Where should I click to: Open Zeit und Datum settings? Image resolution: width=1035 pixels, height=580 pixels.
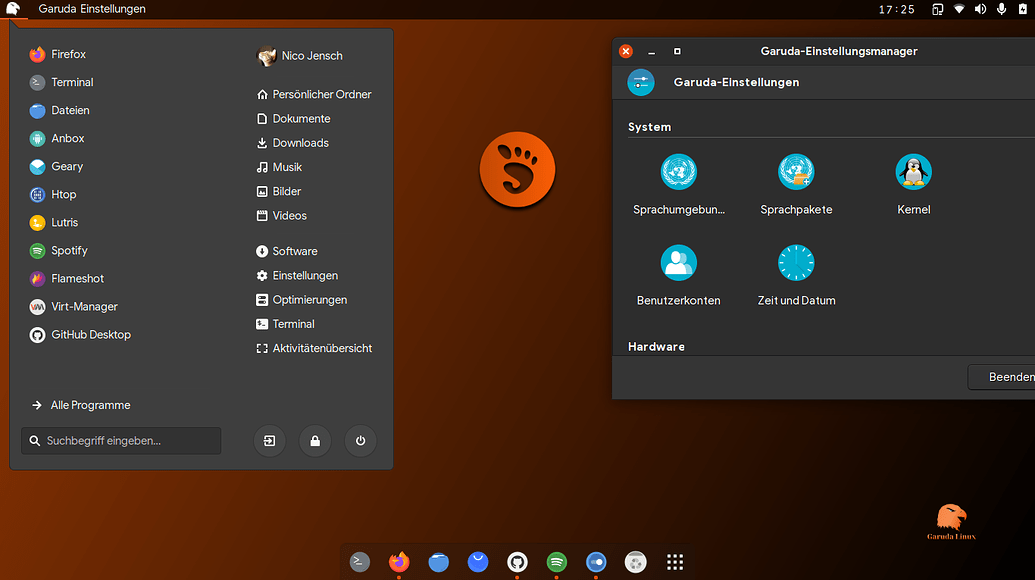click(796, 273)
